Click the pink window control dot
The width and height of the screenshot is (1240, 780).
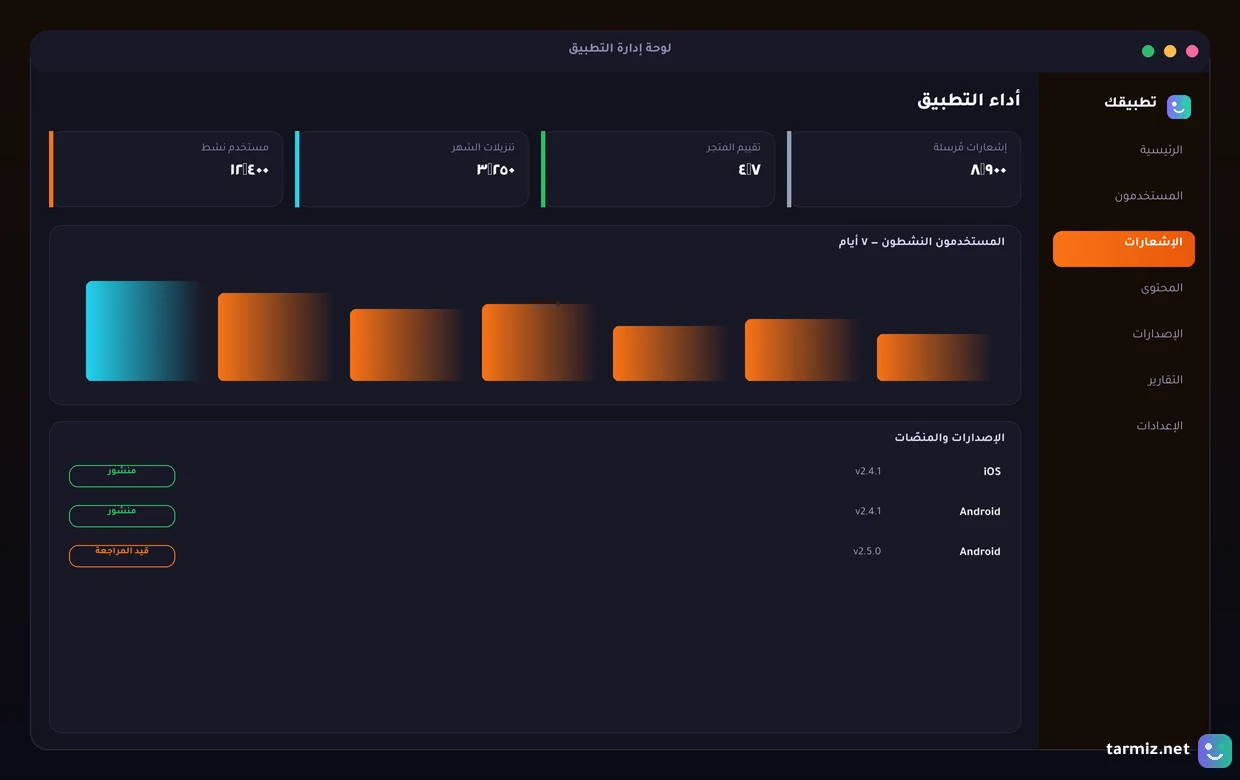pos(1192,51)
